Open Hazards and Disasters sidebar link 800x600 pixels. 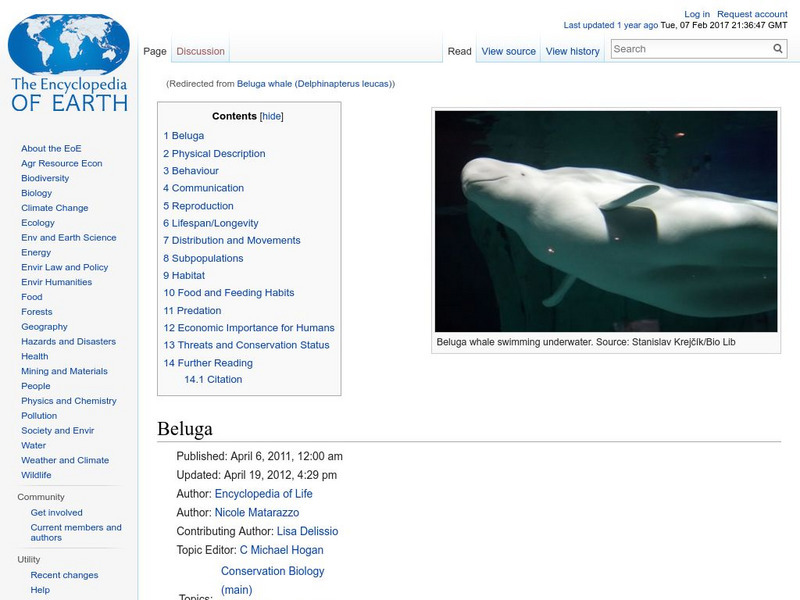coord(68,341)
